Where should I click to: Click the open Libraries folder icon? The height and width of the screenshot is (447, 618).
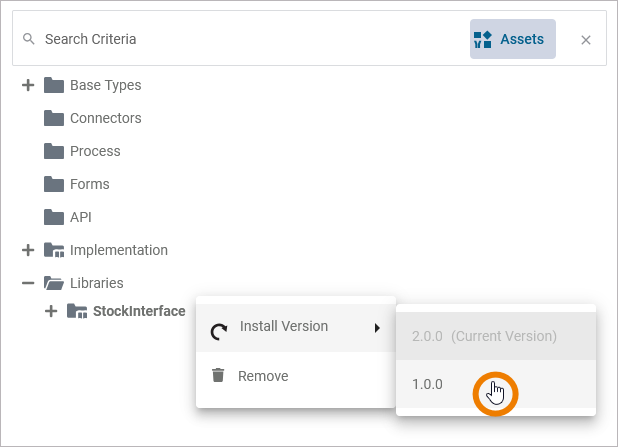tap(54, 283)
